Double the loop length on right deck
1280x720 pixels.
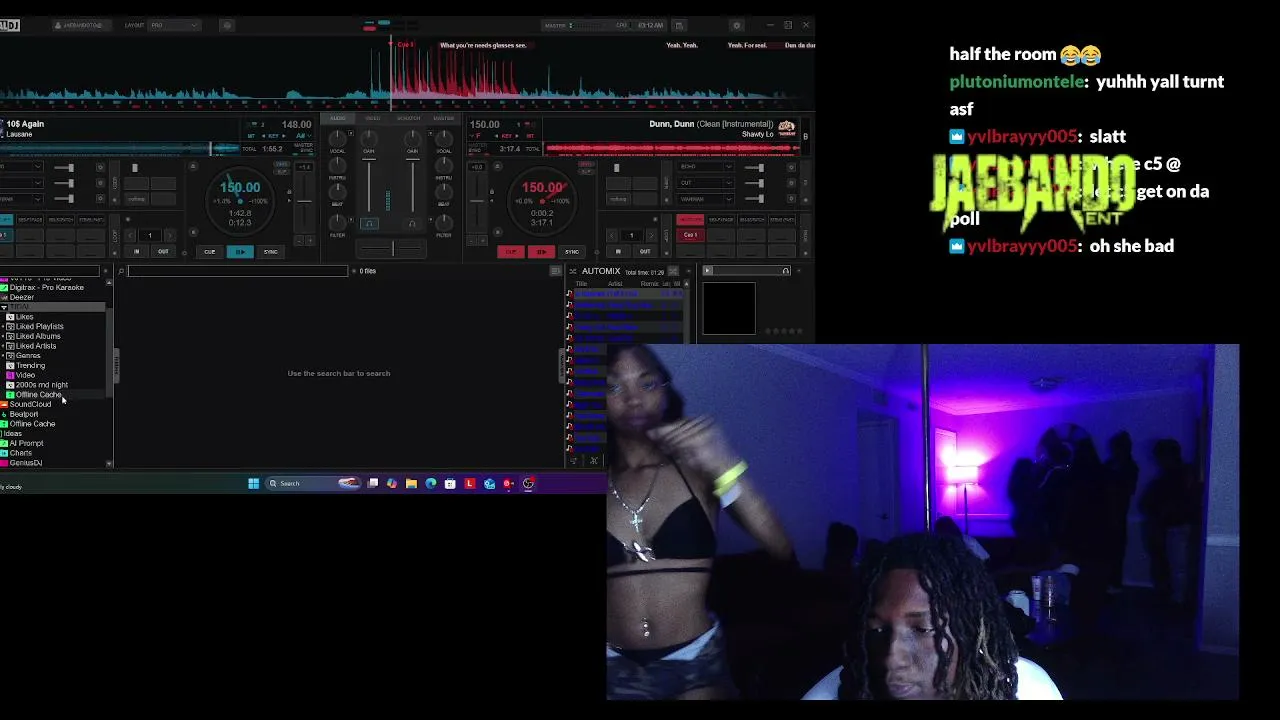[652, 235]
